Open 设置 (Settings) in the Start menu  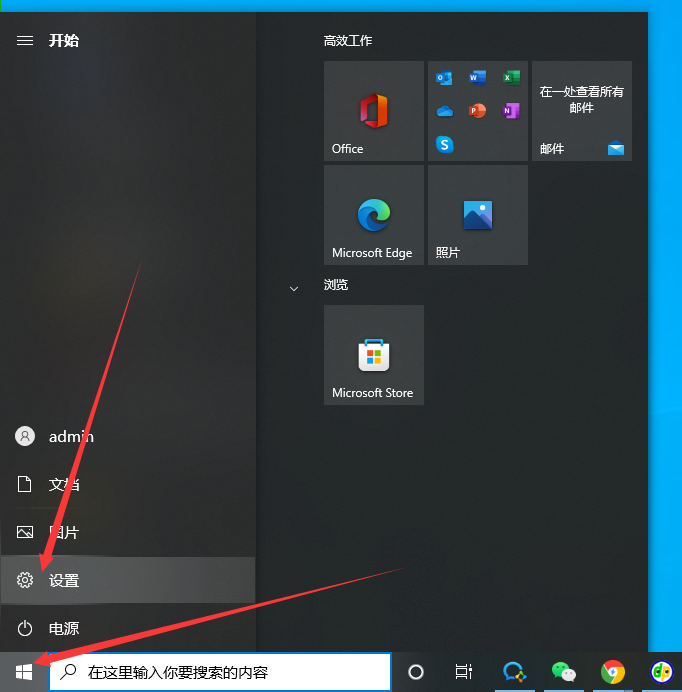click(64, 581)
